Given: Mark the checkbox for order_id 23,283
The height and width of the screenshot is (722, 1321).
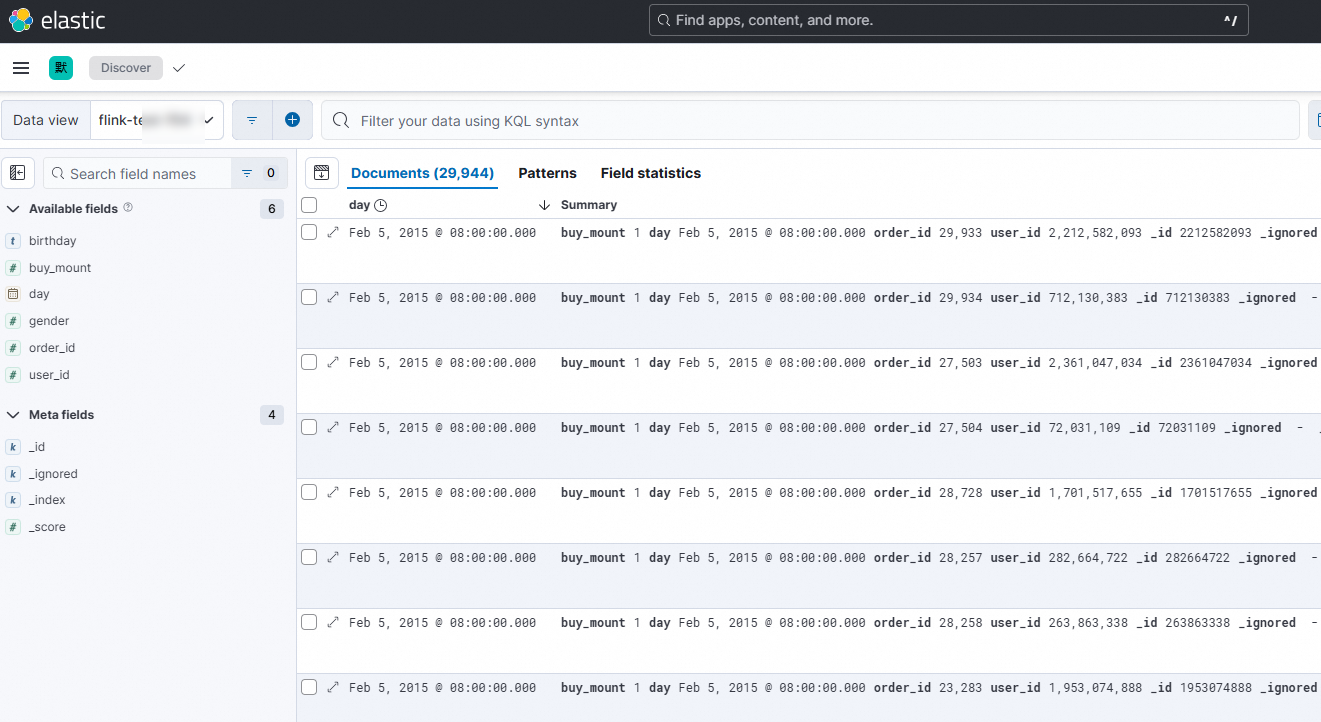Looking at the screenshot, I should (x=309, y=687).
